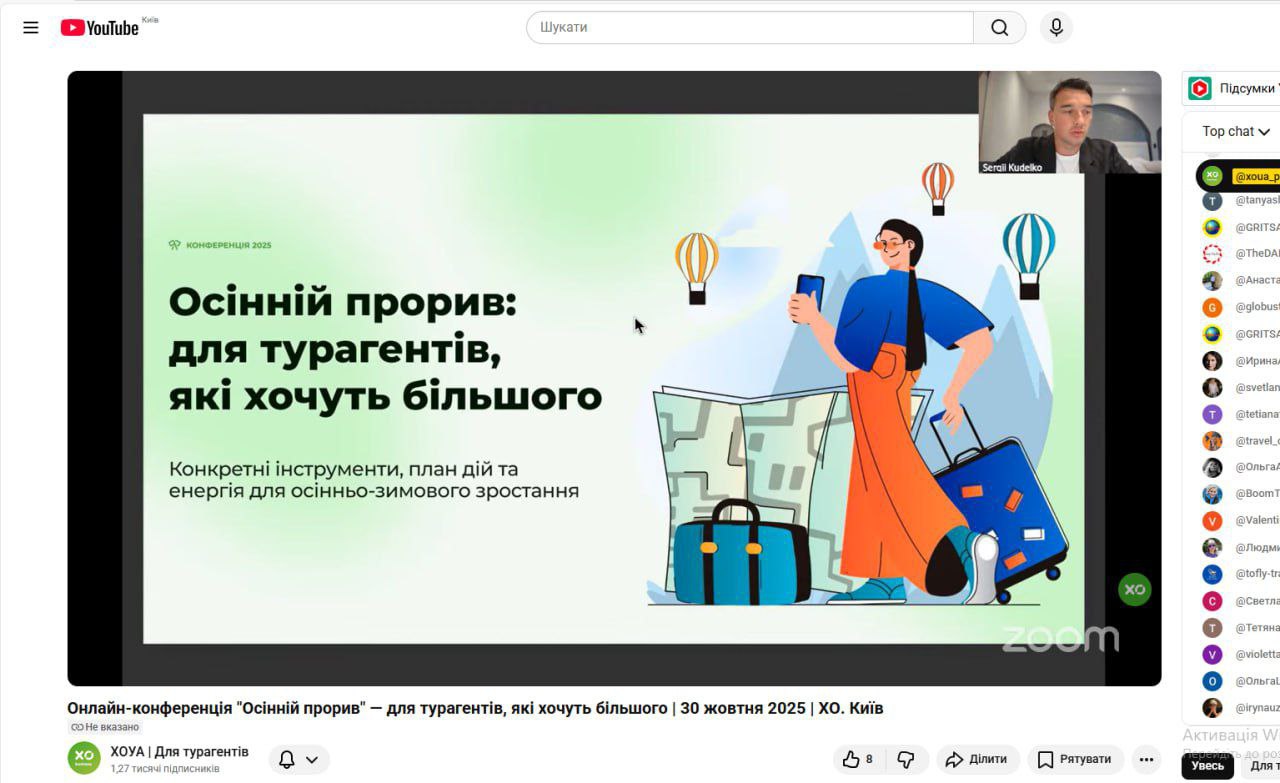Click pinned @xoua chat message
1280x783 pixels.
(1239, 176)
